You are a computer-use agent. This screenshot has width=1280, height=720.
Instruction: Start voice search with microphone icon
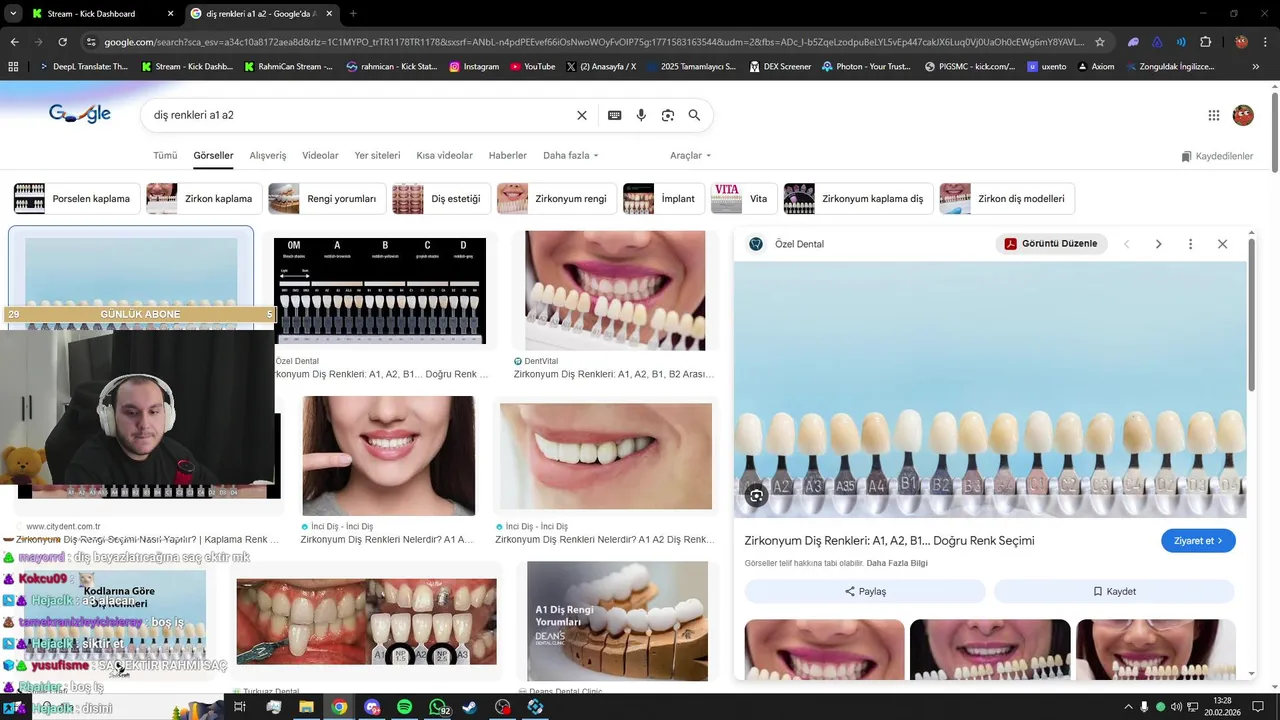[641, 115]
